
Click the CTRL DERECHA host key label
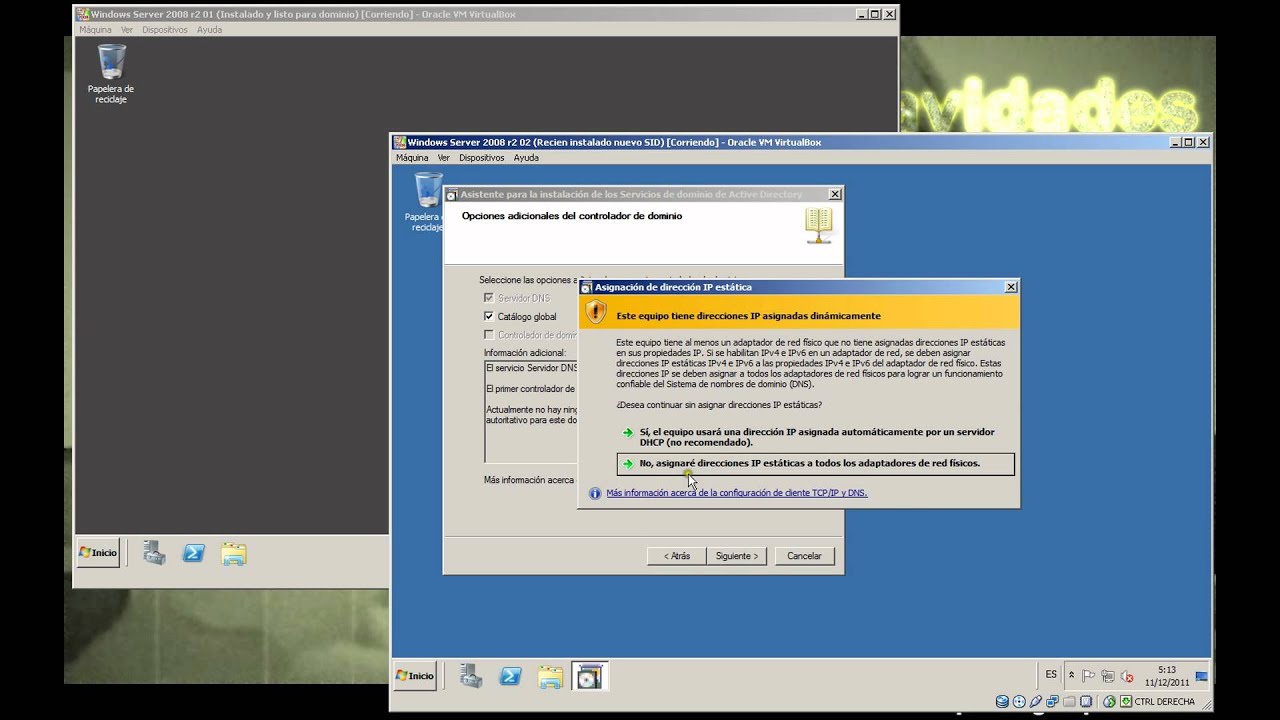point(1165,702)
